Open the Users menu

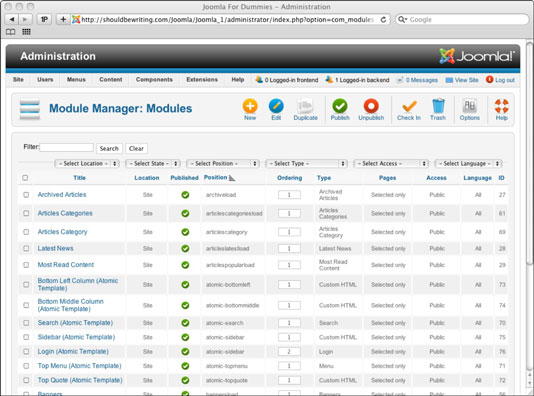(x=45, y=80)
